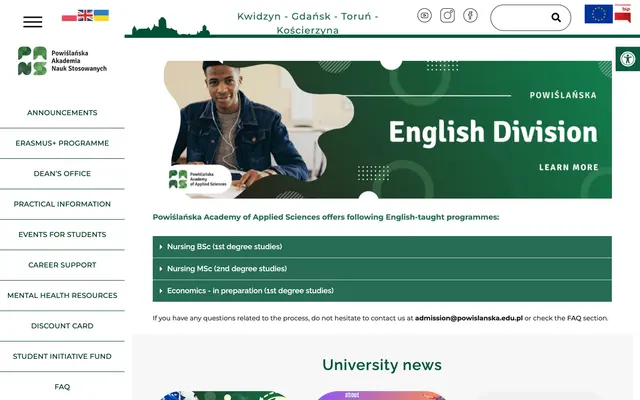The width and height of the screenshot is (640, 400).
Task: Open Career Support section
Action: click(62, 265)
